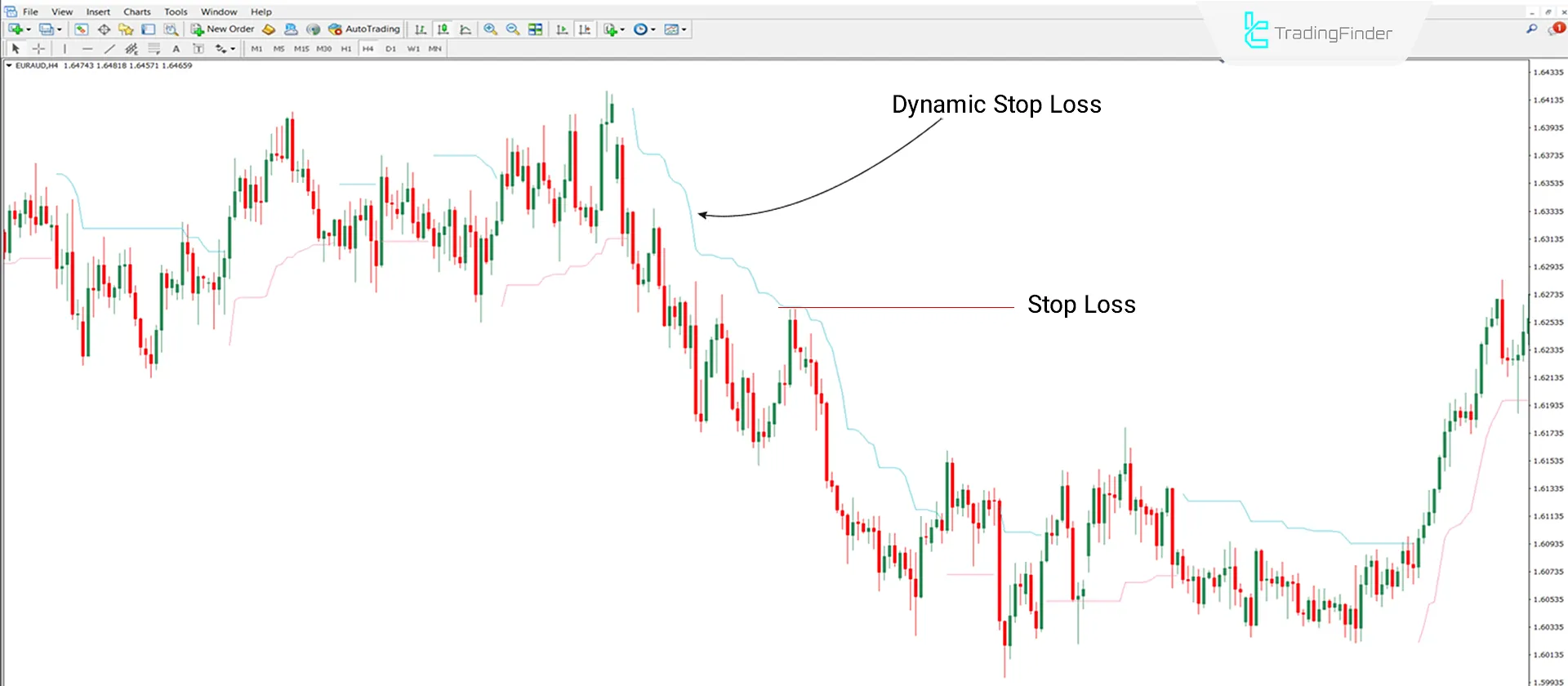Select the horizontal line tool
This screenshot has width=1568, height=686.
[87, 49]
